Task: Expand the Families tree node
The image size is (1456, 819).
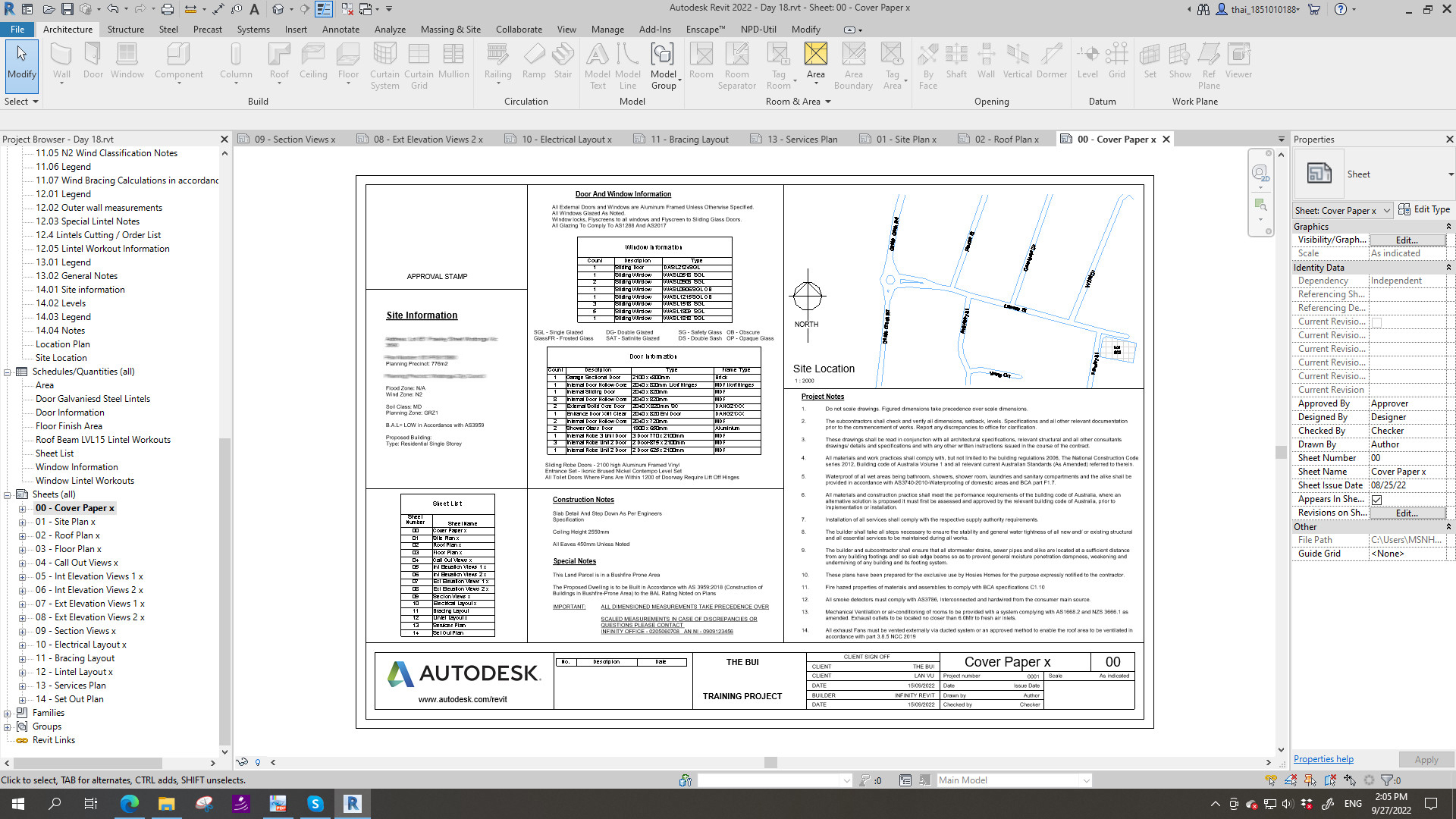Action: coord(8,714)
